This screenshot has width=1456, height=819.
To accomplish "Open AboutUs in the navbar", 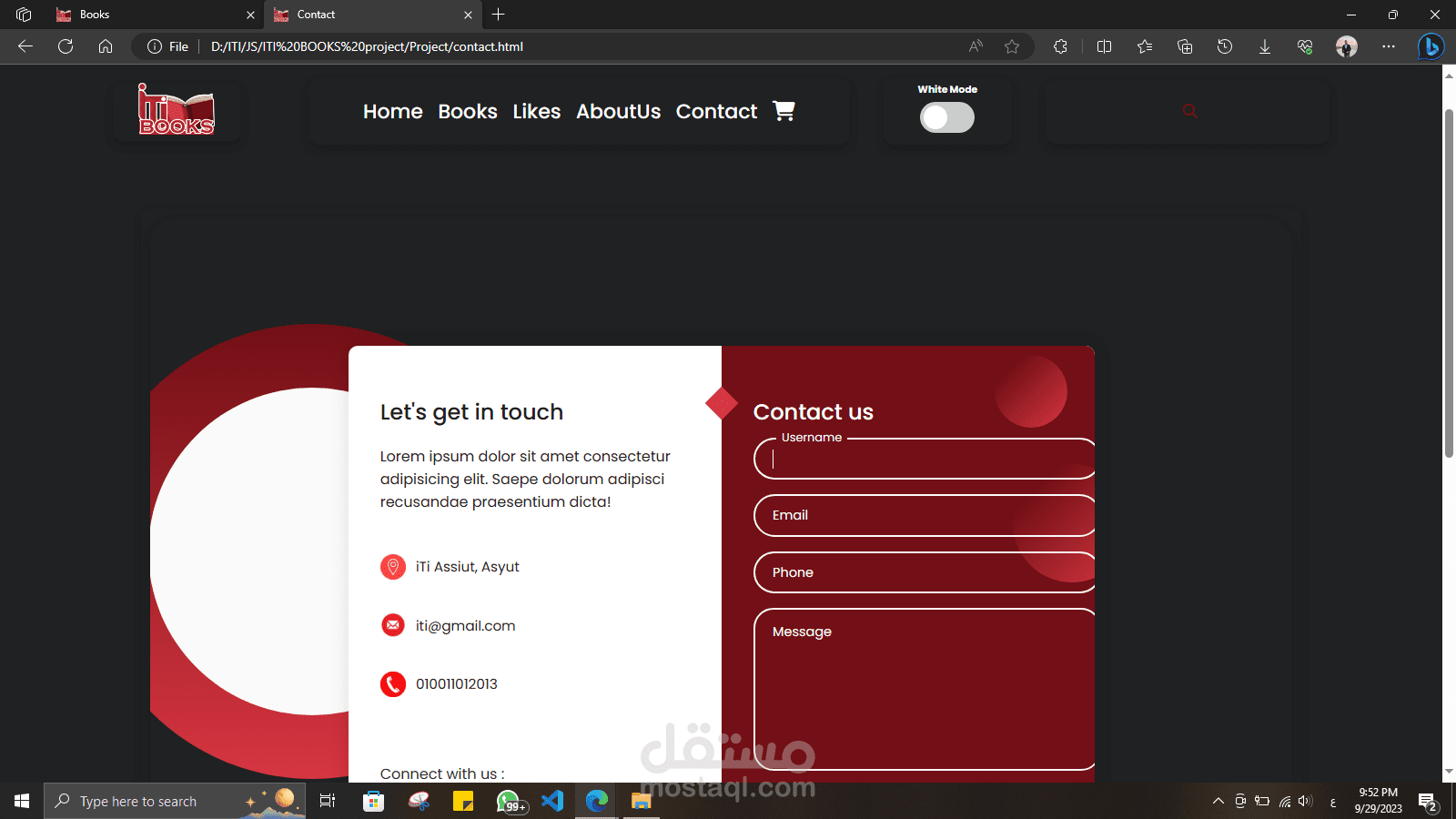I will coord(619,111).
